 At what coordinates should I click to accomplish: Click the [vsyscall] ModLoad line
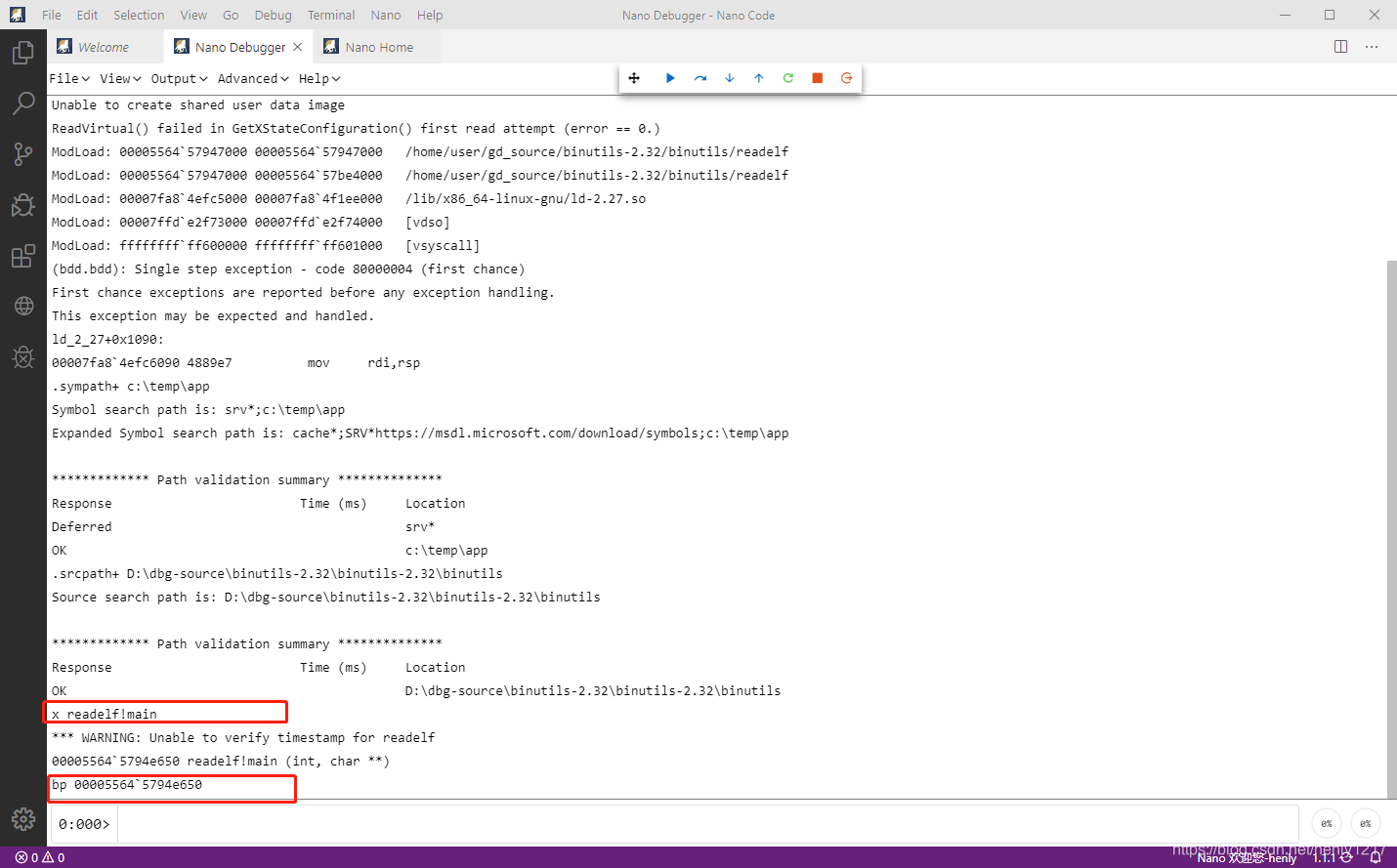tap(266, 246)
